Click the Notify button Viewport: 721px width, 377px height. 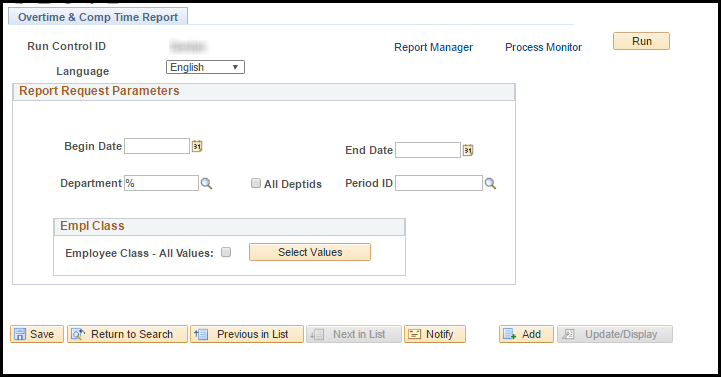(x=435, y=334)
